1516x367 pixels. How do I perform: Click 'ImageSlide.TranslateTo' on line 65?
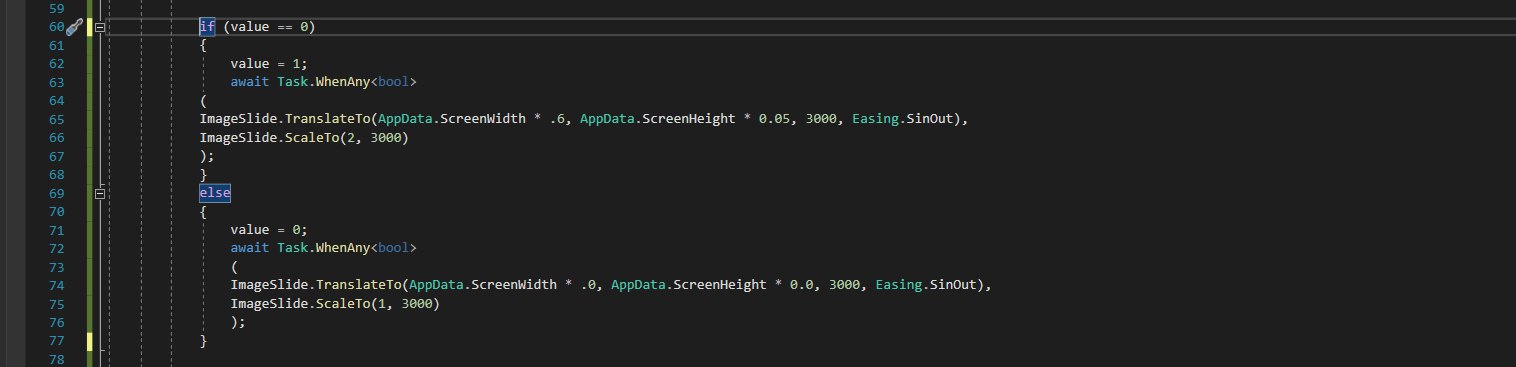(x=285, y=119)
